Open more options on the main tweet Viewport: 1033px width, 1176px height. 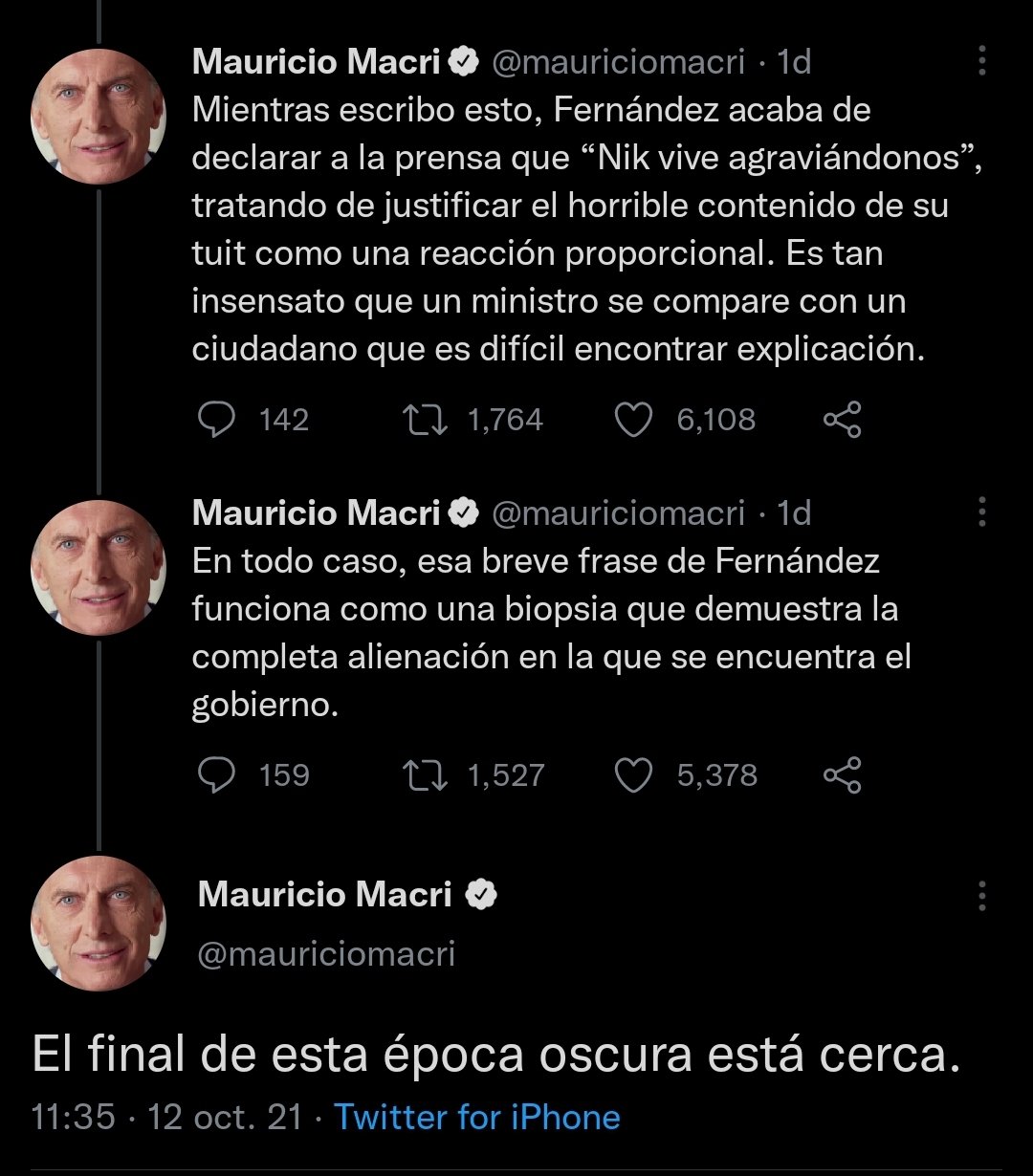[x=981, y=896]
